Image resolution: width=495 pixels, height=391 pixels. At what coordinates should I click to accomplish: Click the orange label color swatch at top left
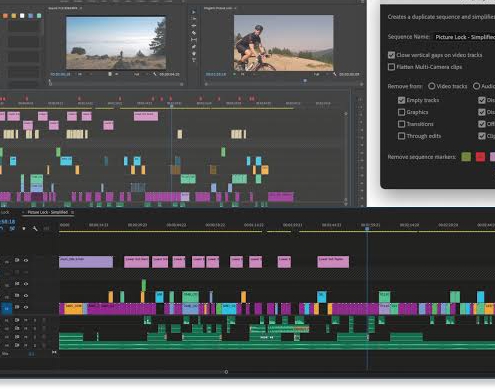(5, 16)
